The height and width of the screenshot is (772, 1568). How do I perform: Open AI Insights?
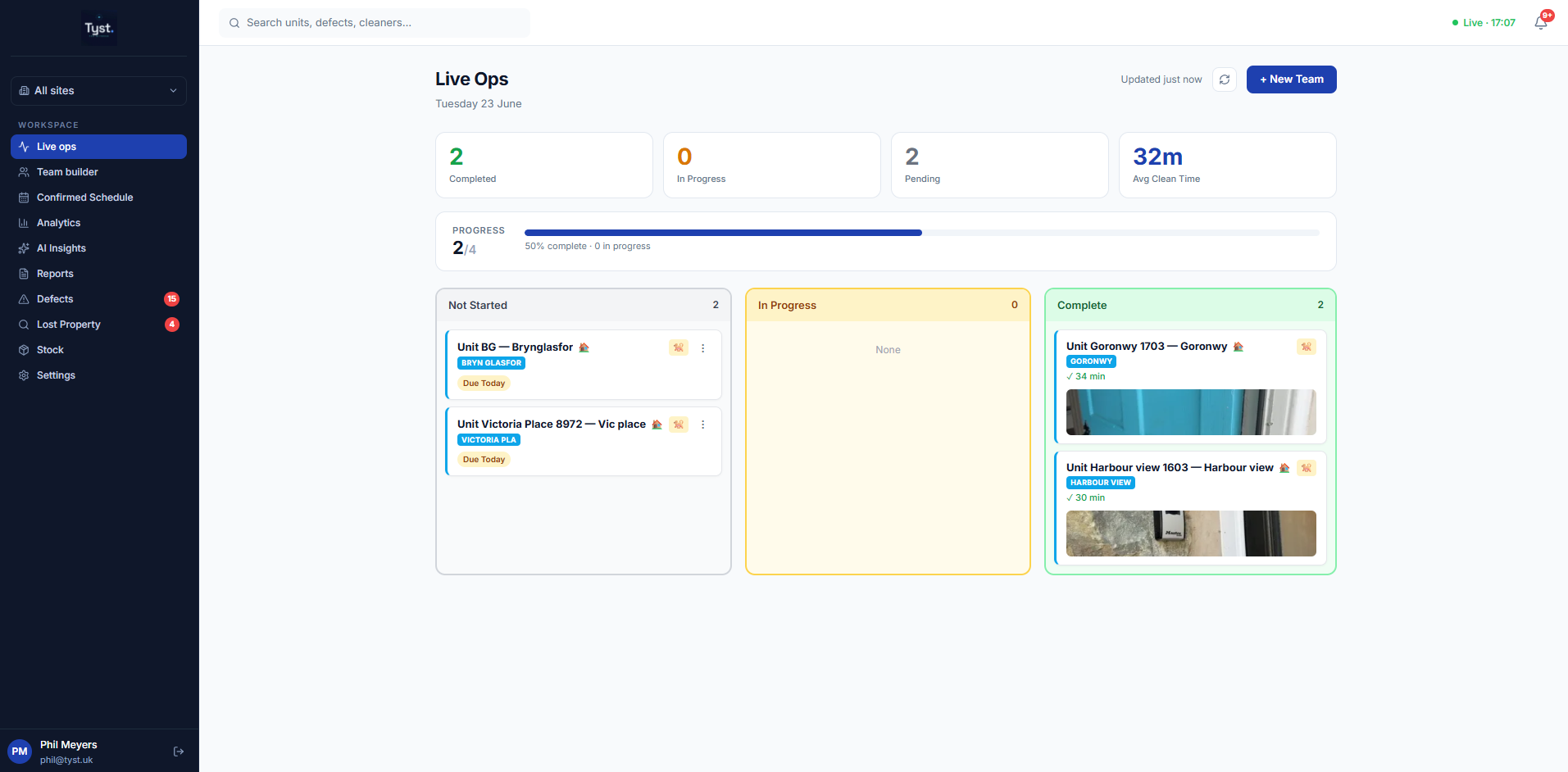tap(98, 248)
